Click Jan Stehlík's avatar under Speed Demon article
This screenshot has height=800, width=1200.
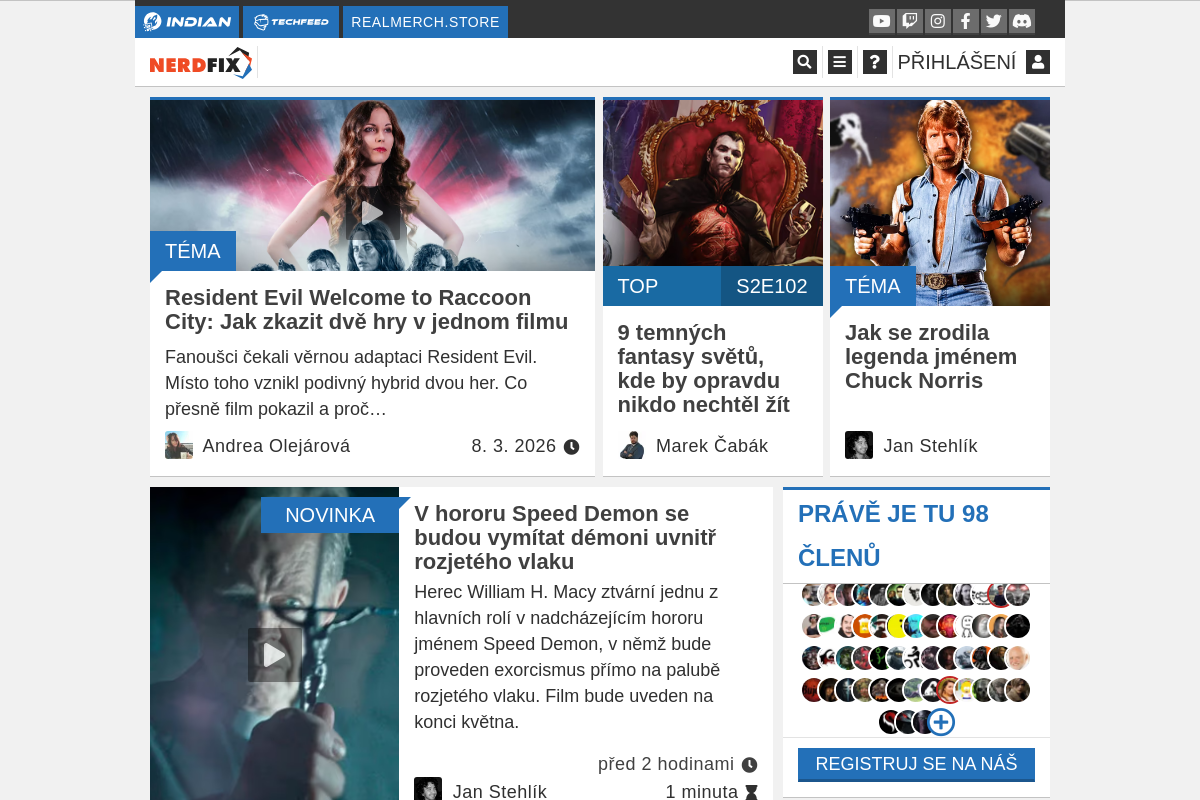428,789
